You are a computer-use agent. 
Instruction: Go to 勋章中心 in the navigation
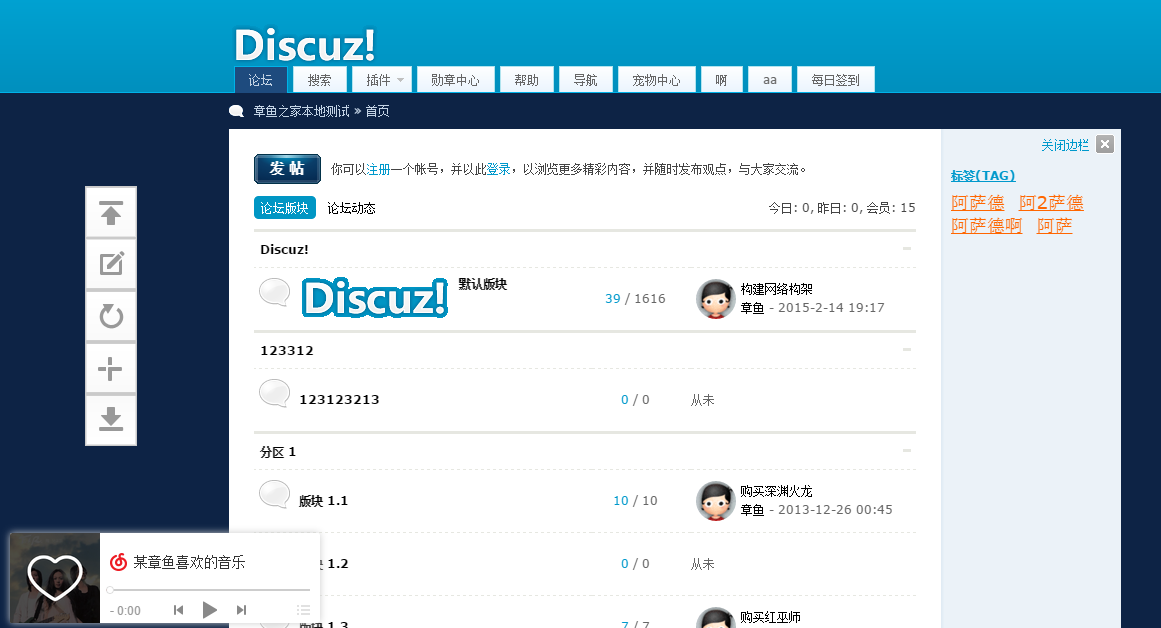455,79
